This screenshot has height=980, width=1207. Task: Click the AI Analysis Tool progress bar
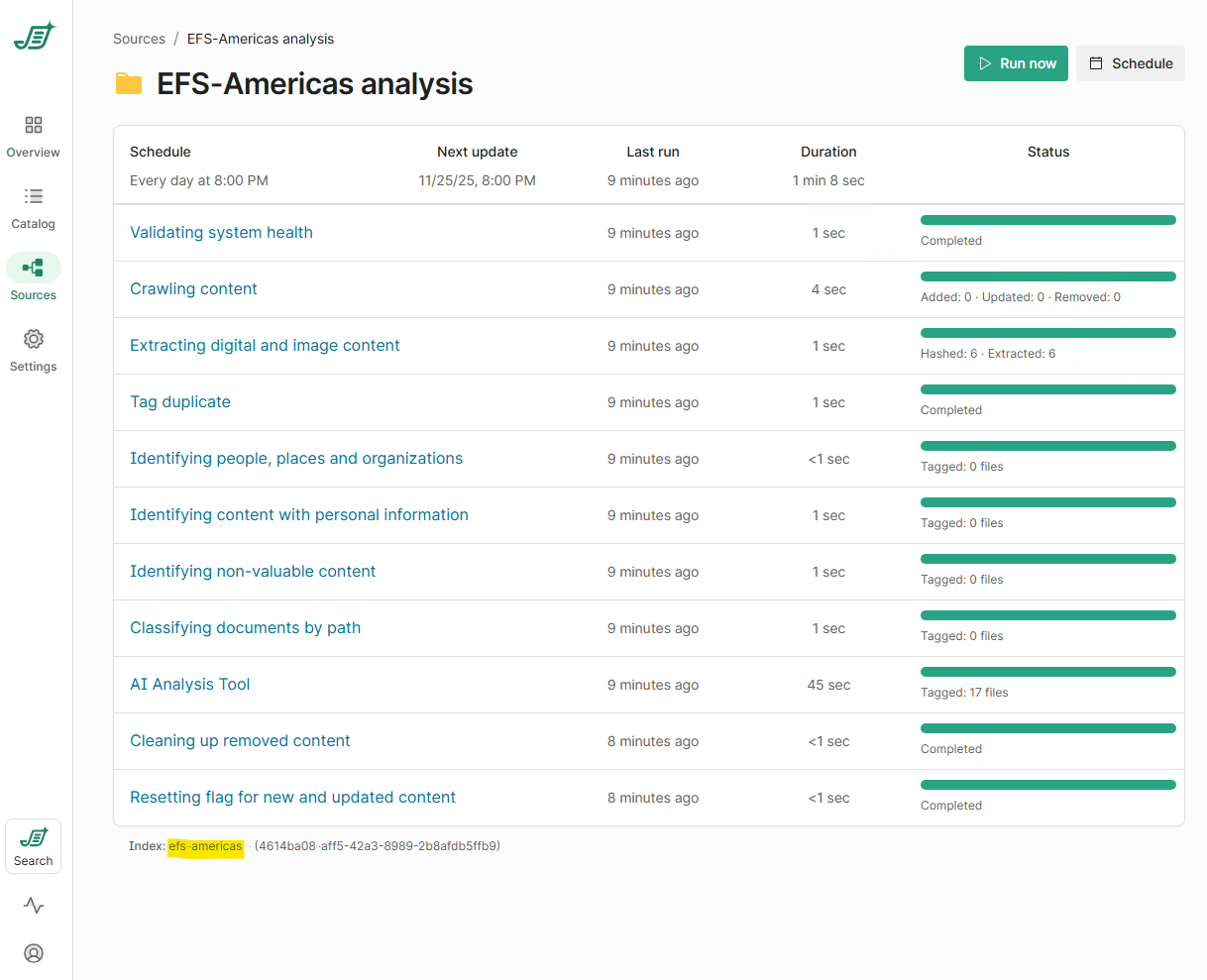click(1047, 672)
